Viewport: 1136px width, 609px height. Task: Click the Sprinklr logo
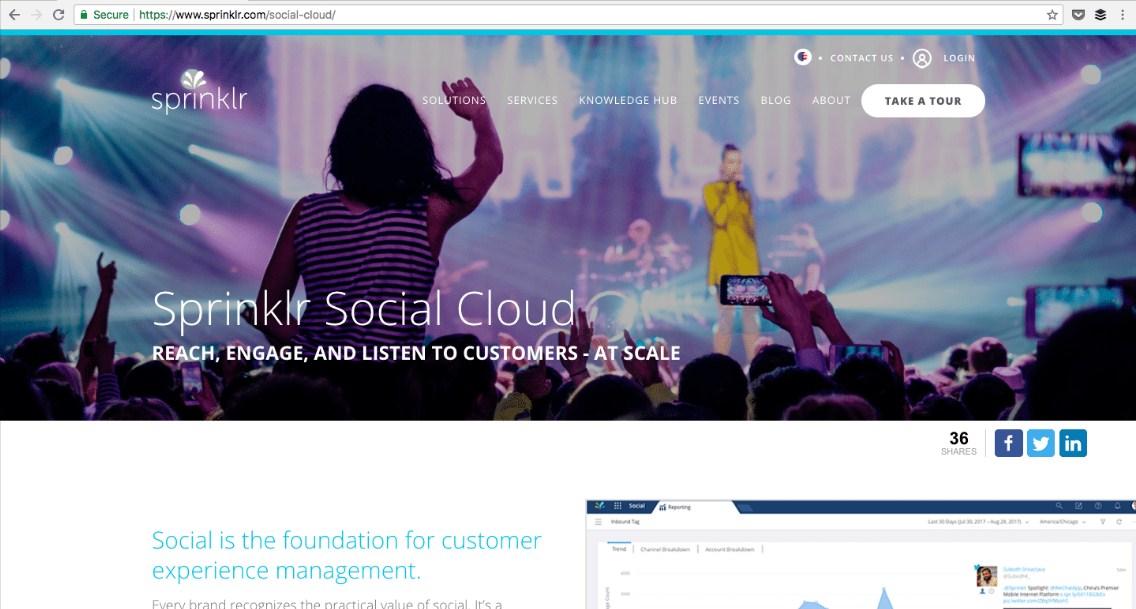tap(199, 91)
